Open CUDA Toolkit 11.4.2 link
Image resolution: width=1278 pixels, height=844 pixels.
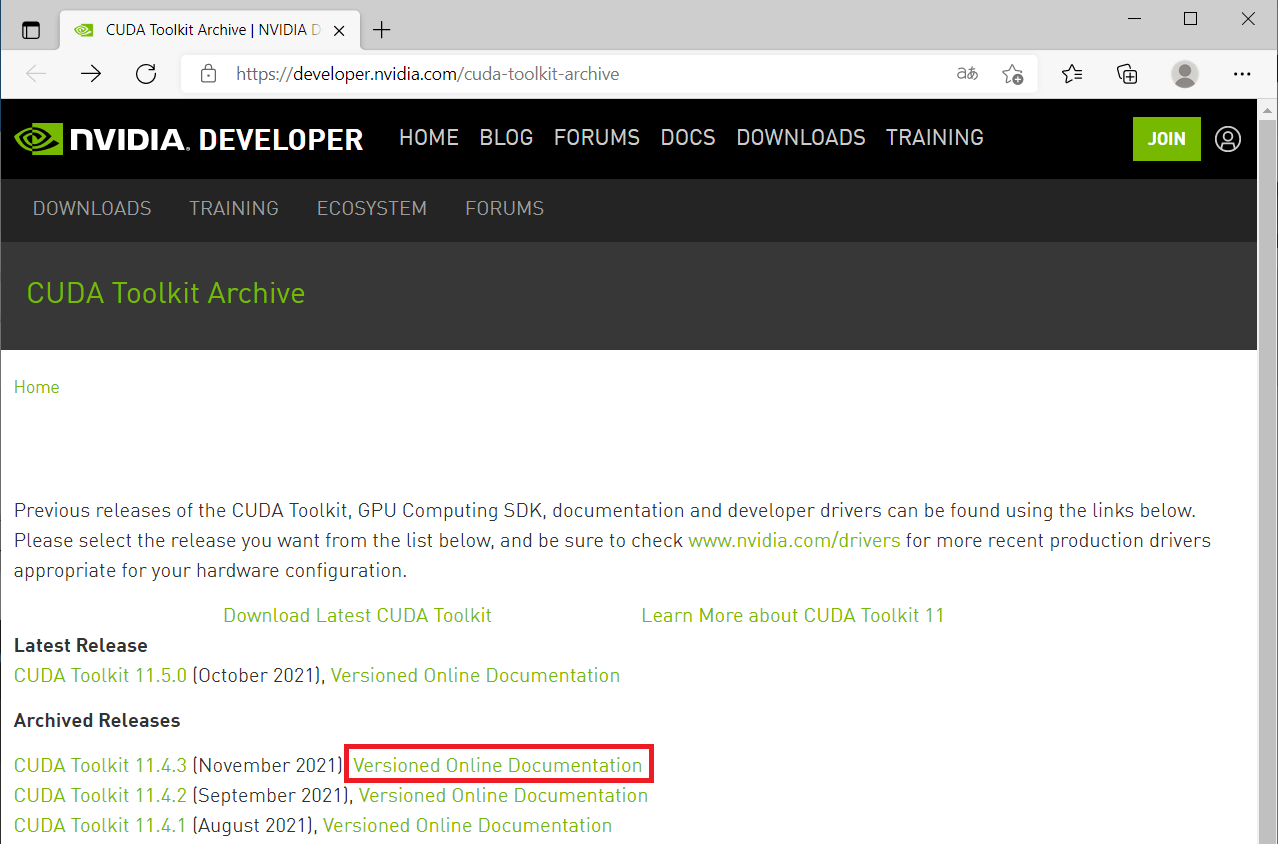[100, 795]
